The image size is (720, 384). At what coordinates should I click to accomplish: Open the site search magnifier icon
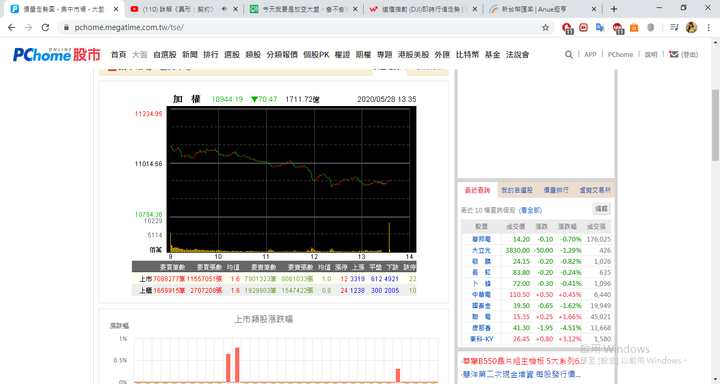[568, 54]
